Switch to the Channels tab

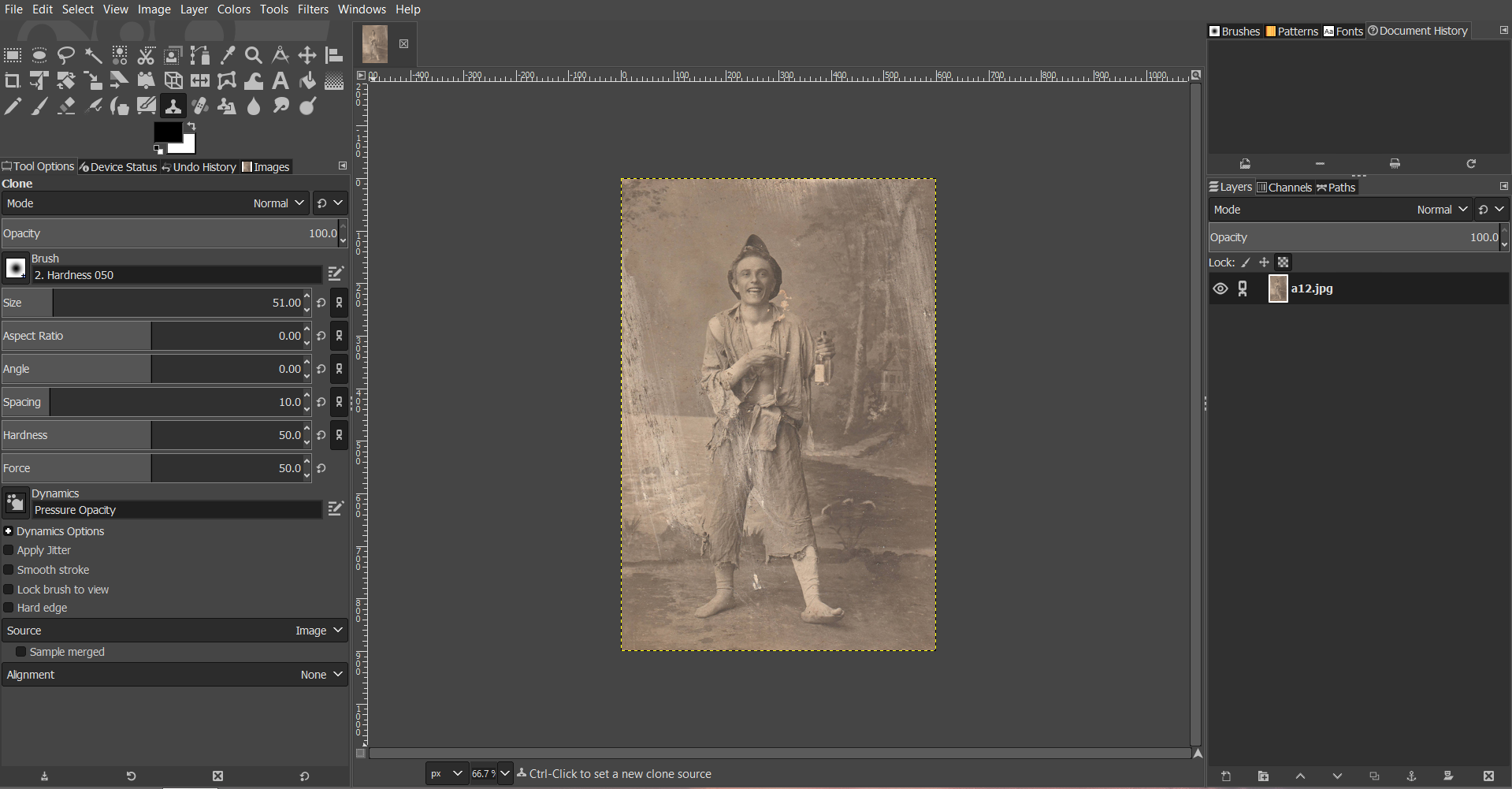tap(1285, 187)
